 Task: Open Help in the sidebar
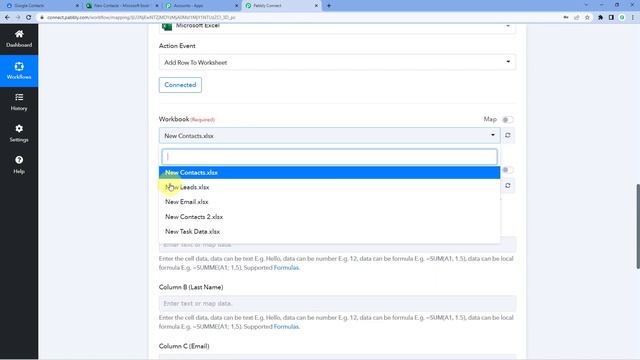click(19, 165)
